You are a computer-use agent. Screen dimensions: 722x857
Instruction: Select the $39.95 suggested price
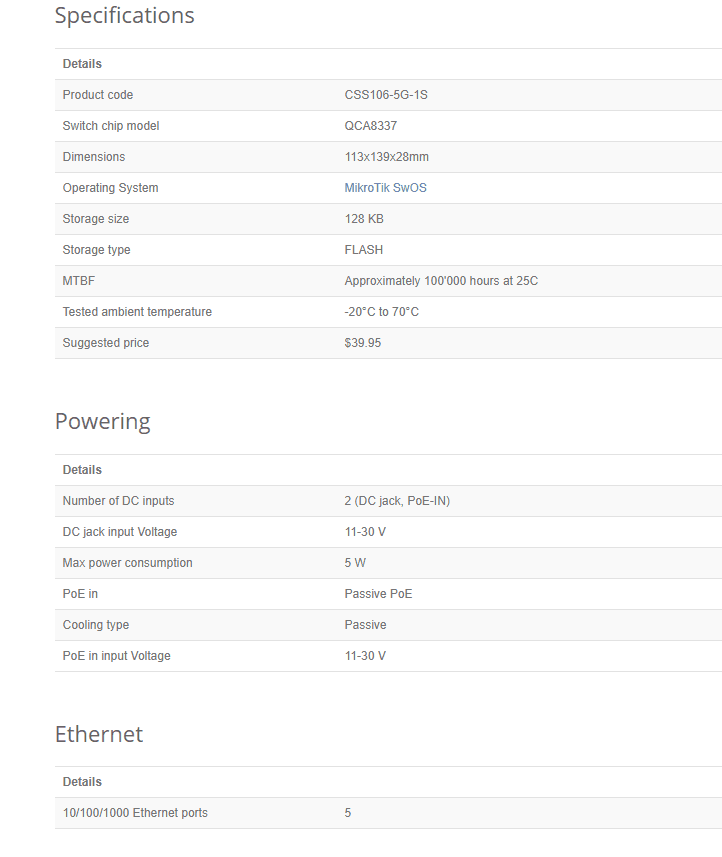tap(362, 343)
